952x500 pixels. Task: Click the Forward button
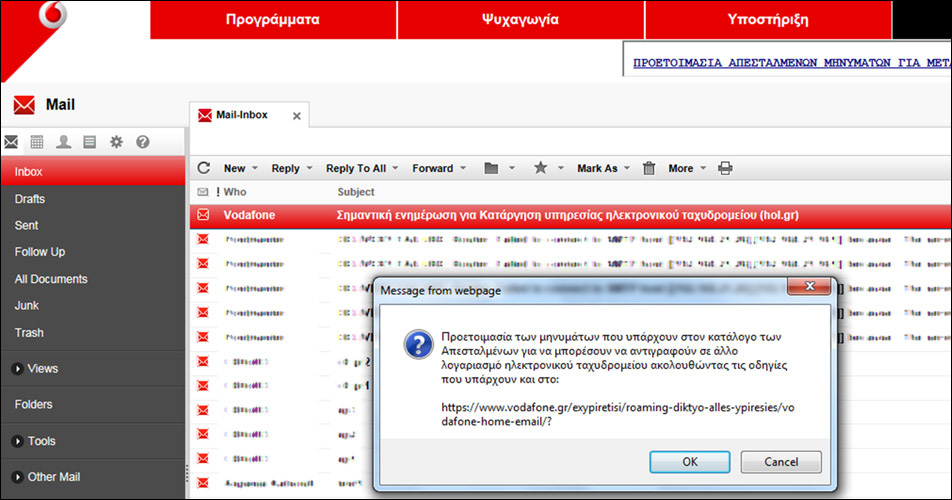coord(432,169)
